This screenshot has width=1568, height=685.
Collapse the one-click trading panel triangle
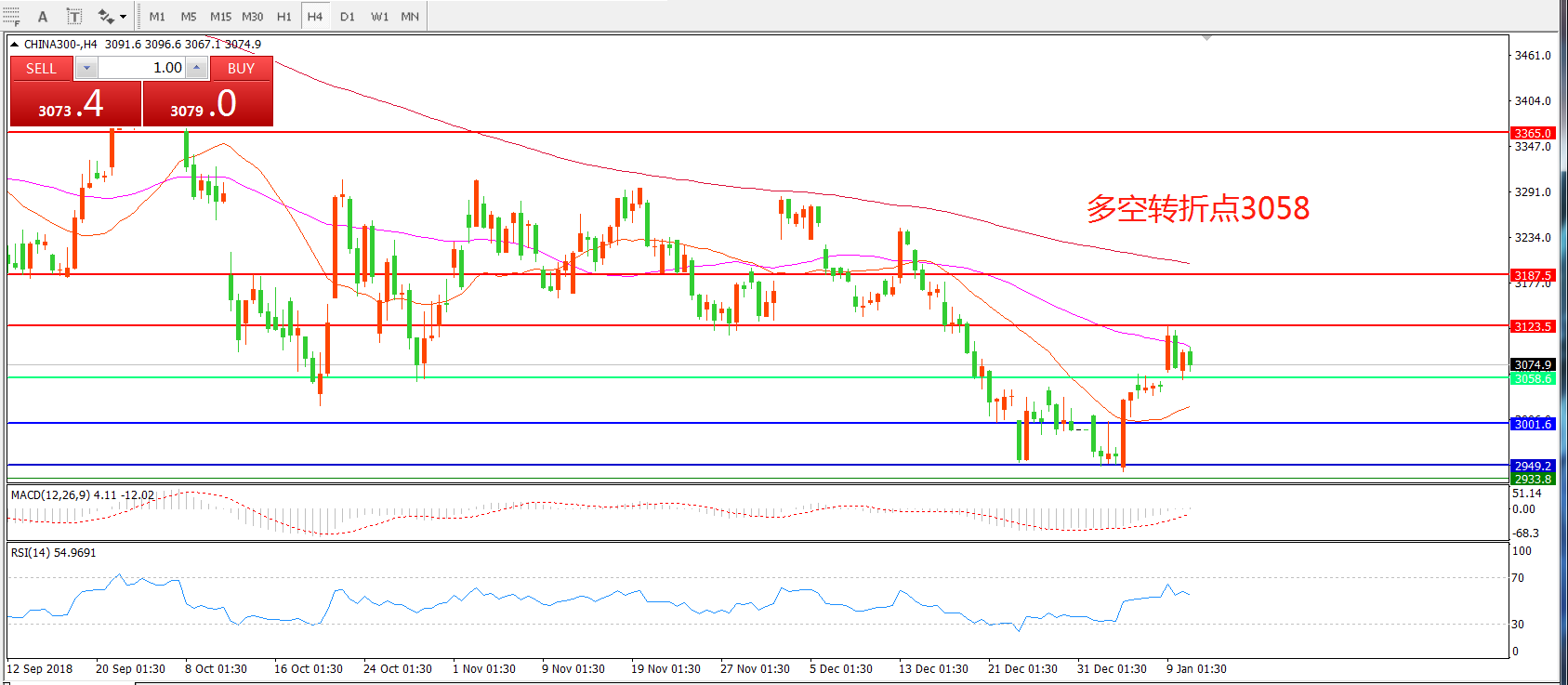point(15,44)
